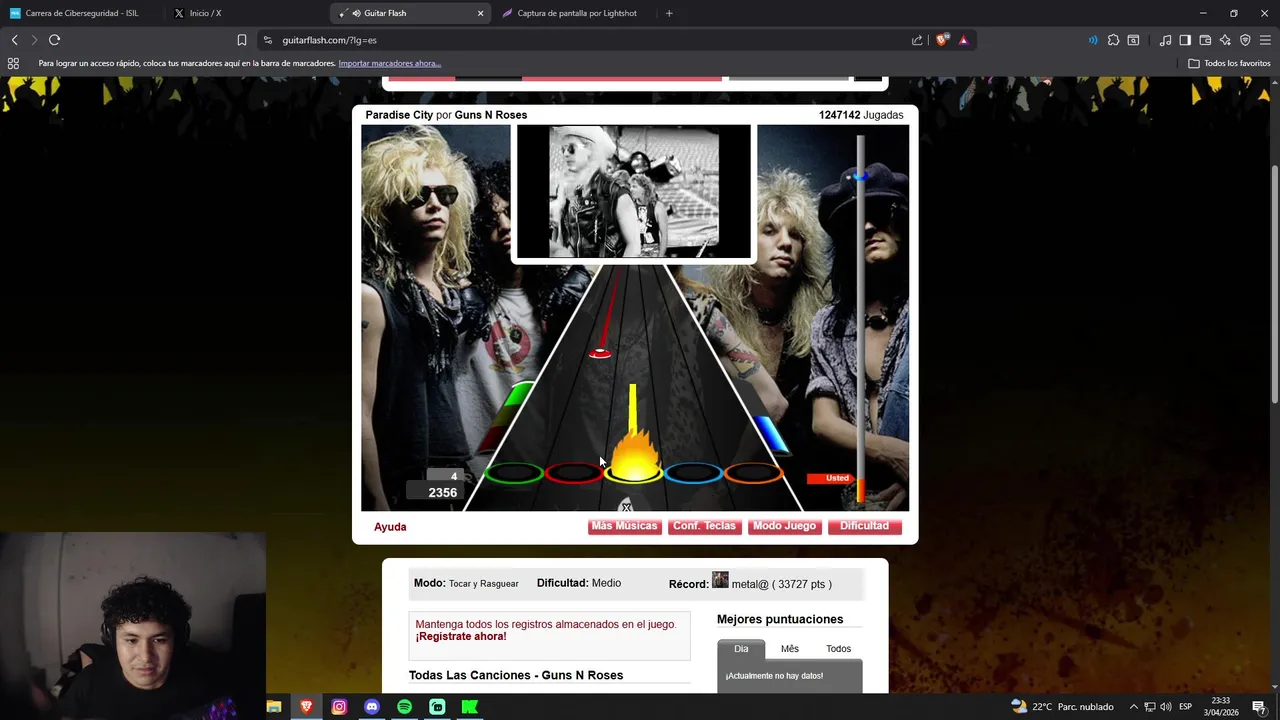1280x720 pixels.
Task: Click the Dificultad button
Action: point(864,526)
